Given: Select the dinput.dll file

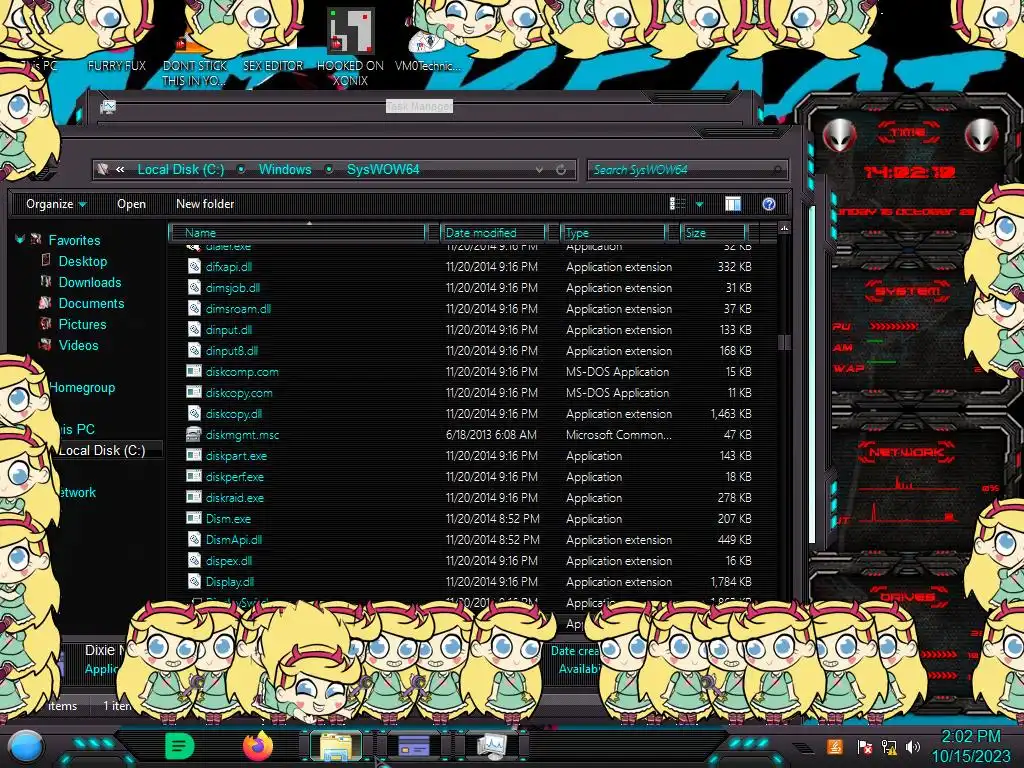Looking at the screenshot, I should pyautogui.click(x=229, y=330).
